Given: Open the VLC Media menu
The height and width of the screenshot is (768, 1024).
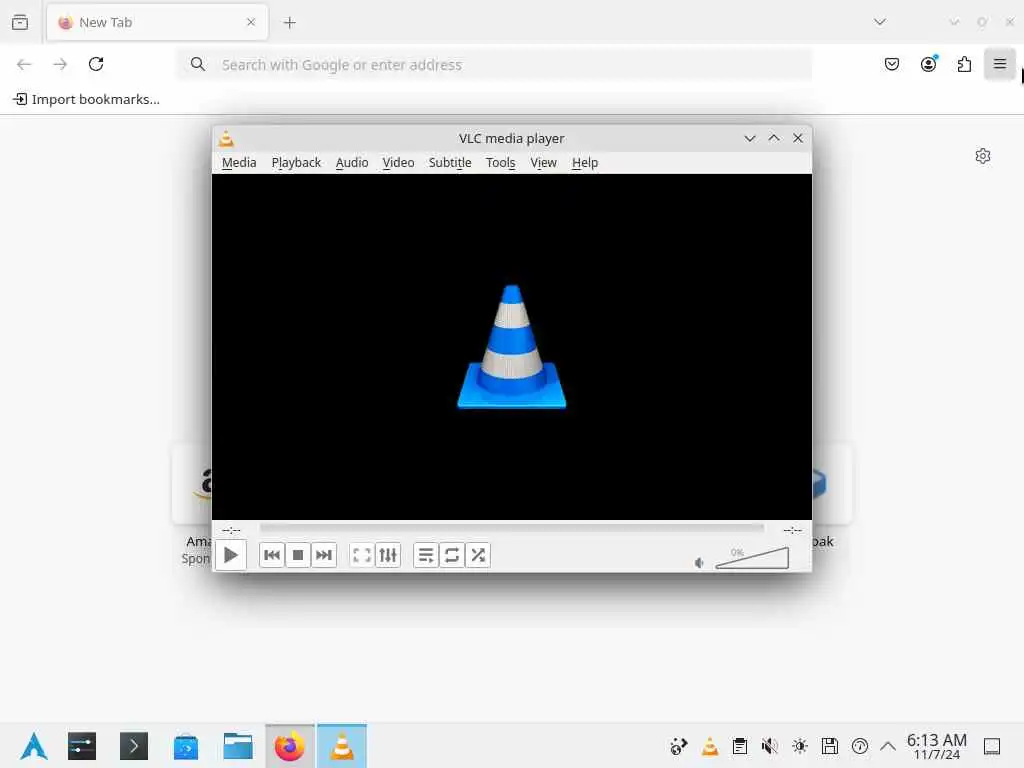Looking at the screenshot, I should (239, 163).
